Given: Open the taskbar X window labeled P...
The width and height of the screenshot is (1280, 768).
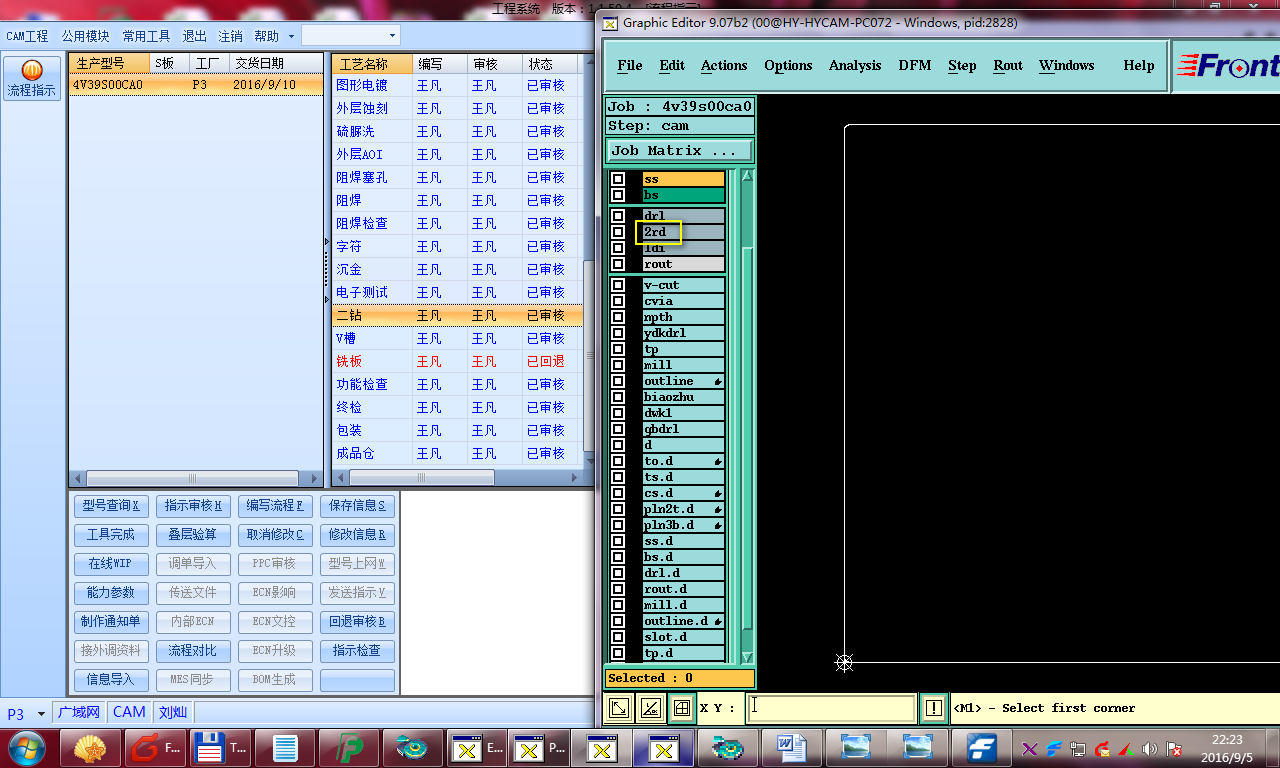Looking at the screenshot, I should [540, 748].
